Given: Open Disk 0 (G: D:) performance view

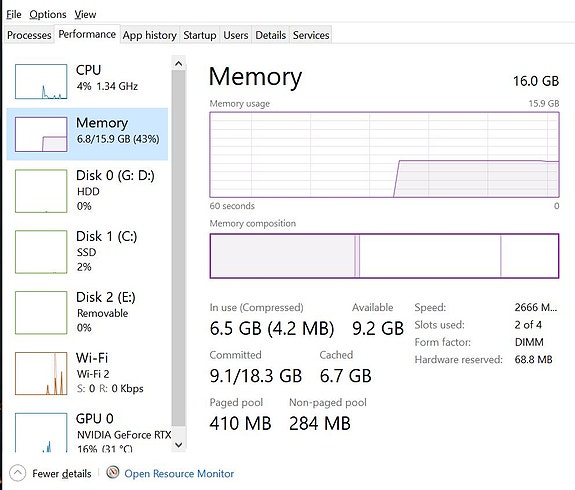Looking at the screenshot, I should click(x=87, y=191).
